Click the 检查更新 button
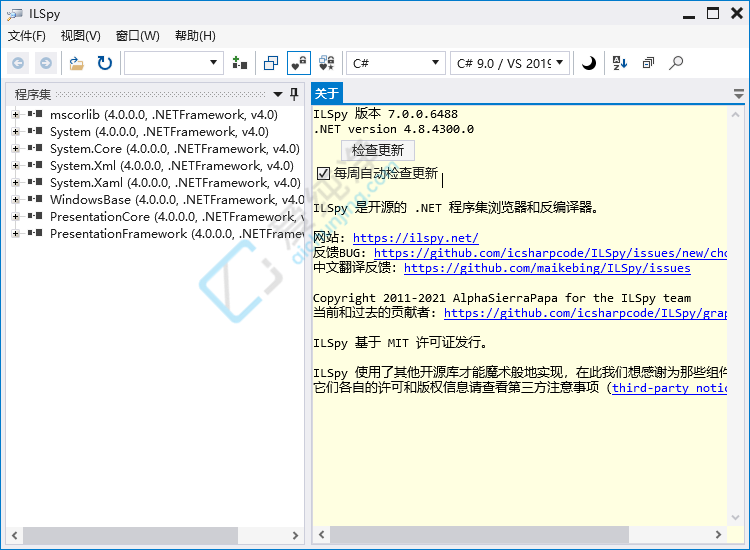The image size is (750, 550). [x=378, y=150]
